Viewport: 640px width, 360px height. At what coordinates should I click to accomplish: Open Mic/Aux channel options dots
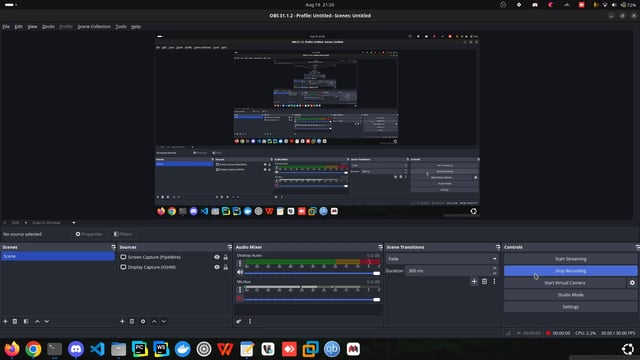240,290
